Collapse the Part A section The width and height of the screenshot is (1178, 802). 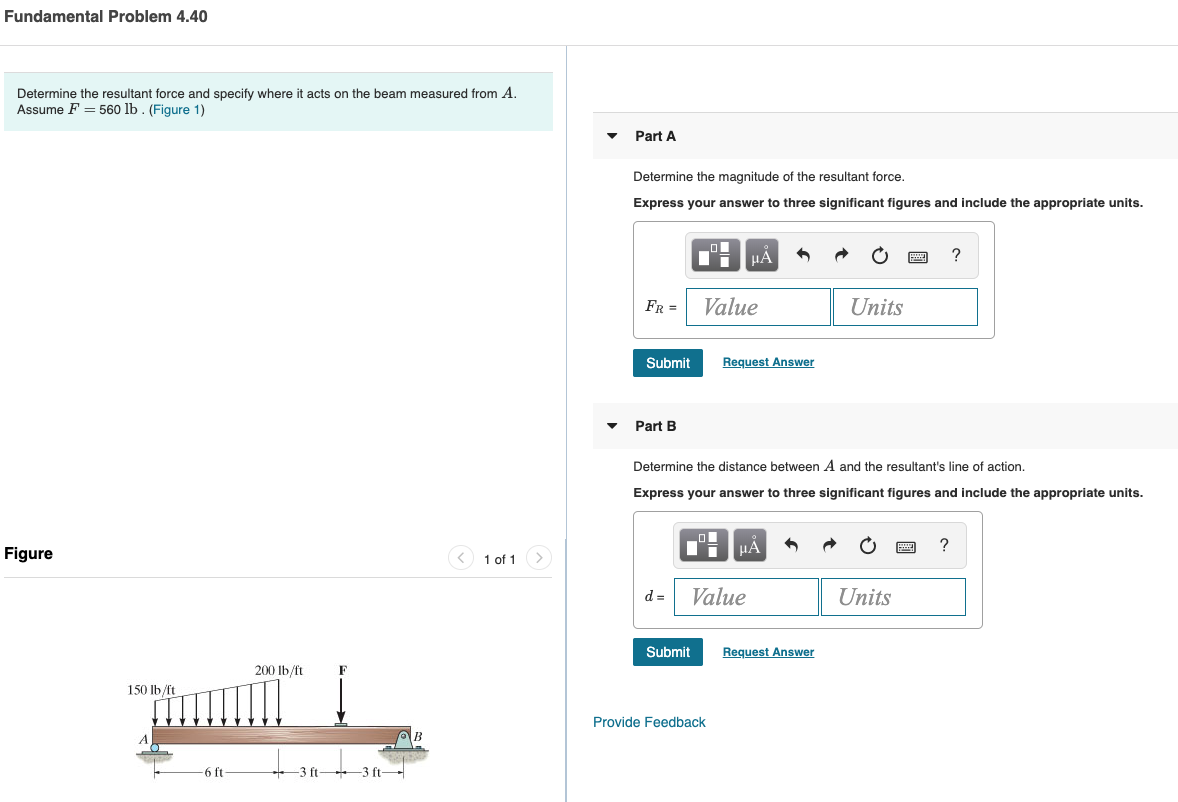(x=612, y=136)
